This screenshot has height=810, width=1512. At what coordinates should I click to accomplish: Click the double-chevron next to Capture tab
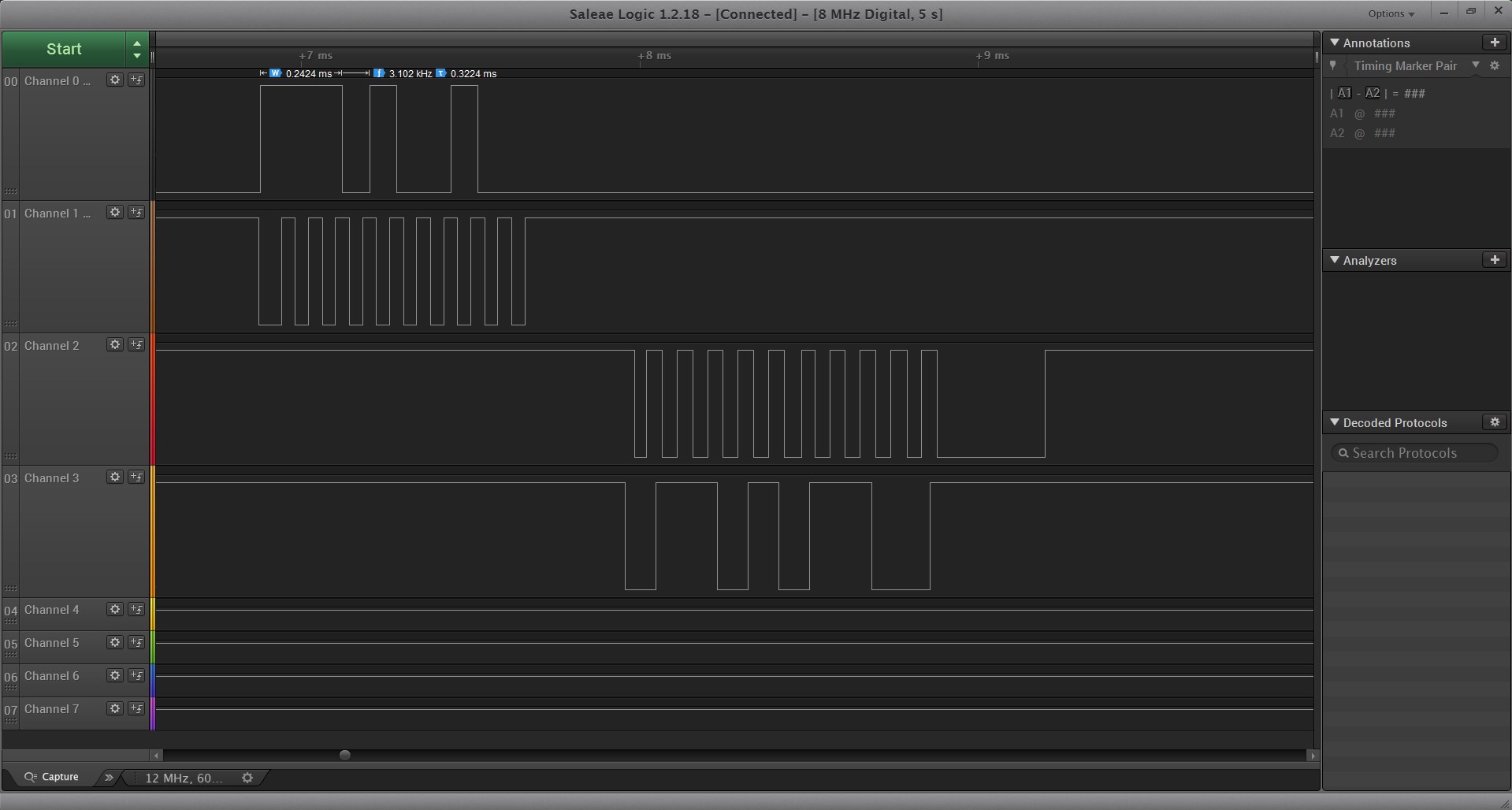[x=109, y=778]
